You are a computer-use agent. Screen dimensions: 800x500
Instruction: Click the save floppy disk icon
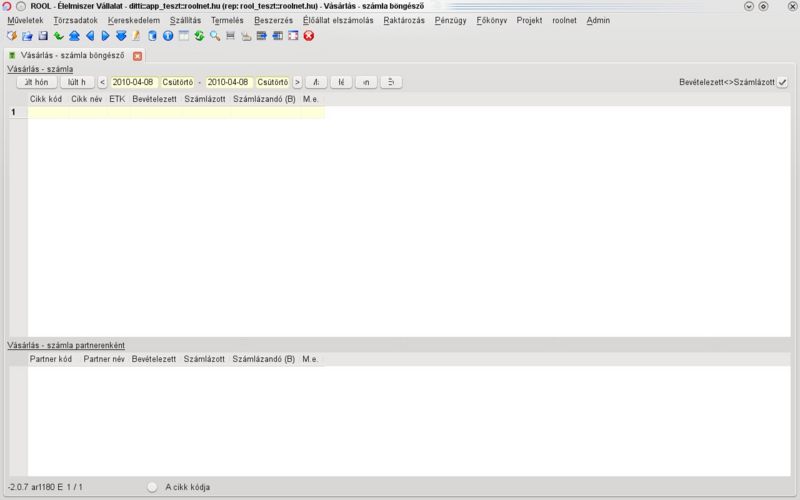coord(43,36)
